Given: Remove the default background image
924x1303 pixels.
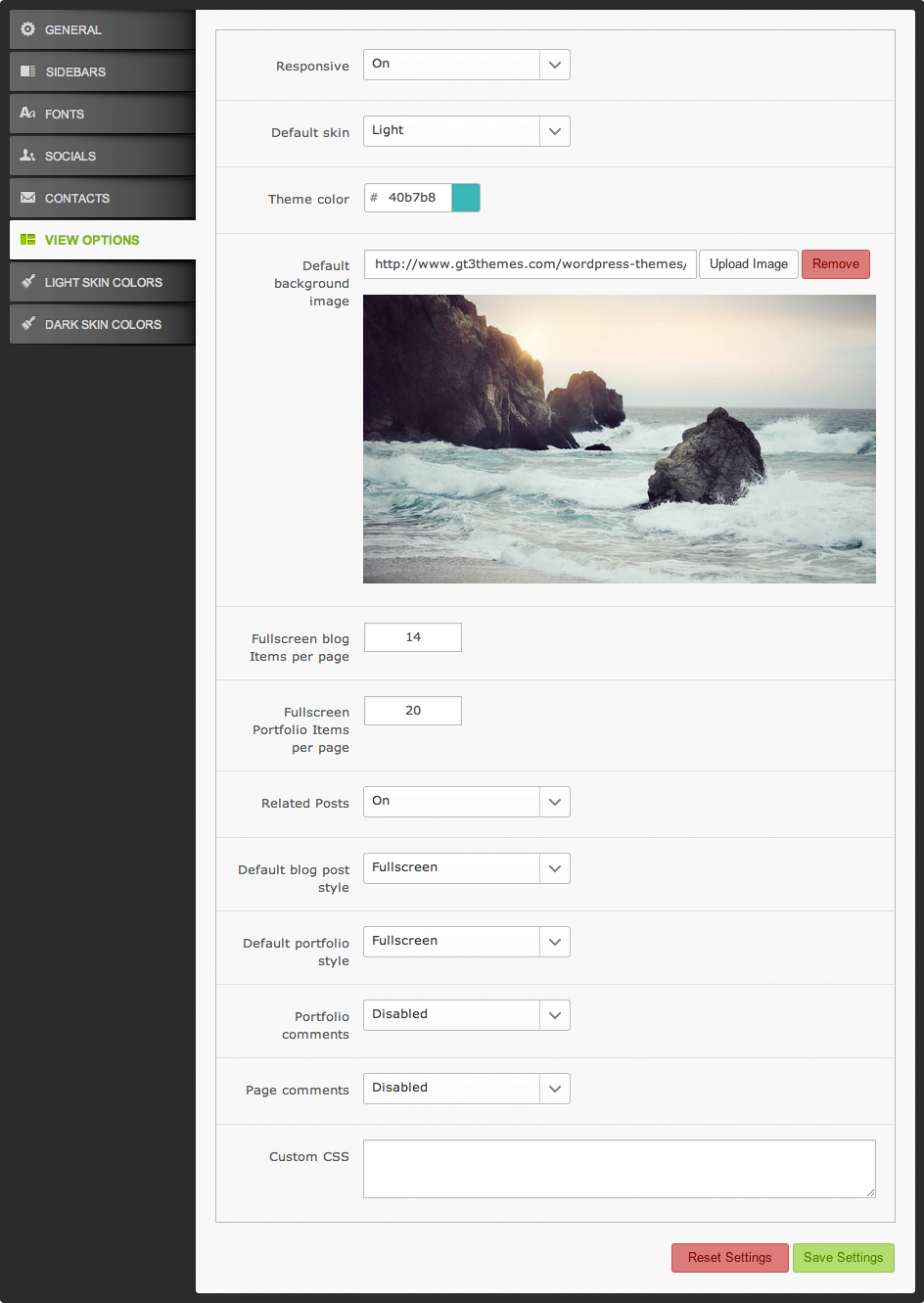Looking at the screenshot, I should pos(835,264).
